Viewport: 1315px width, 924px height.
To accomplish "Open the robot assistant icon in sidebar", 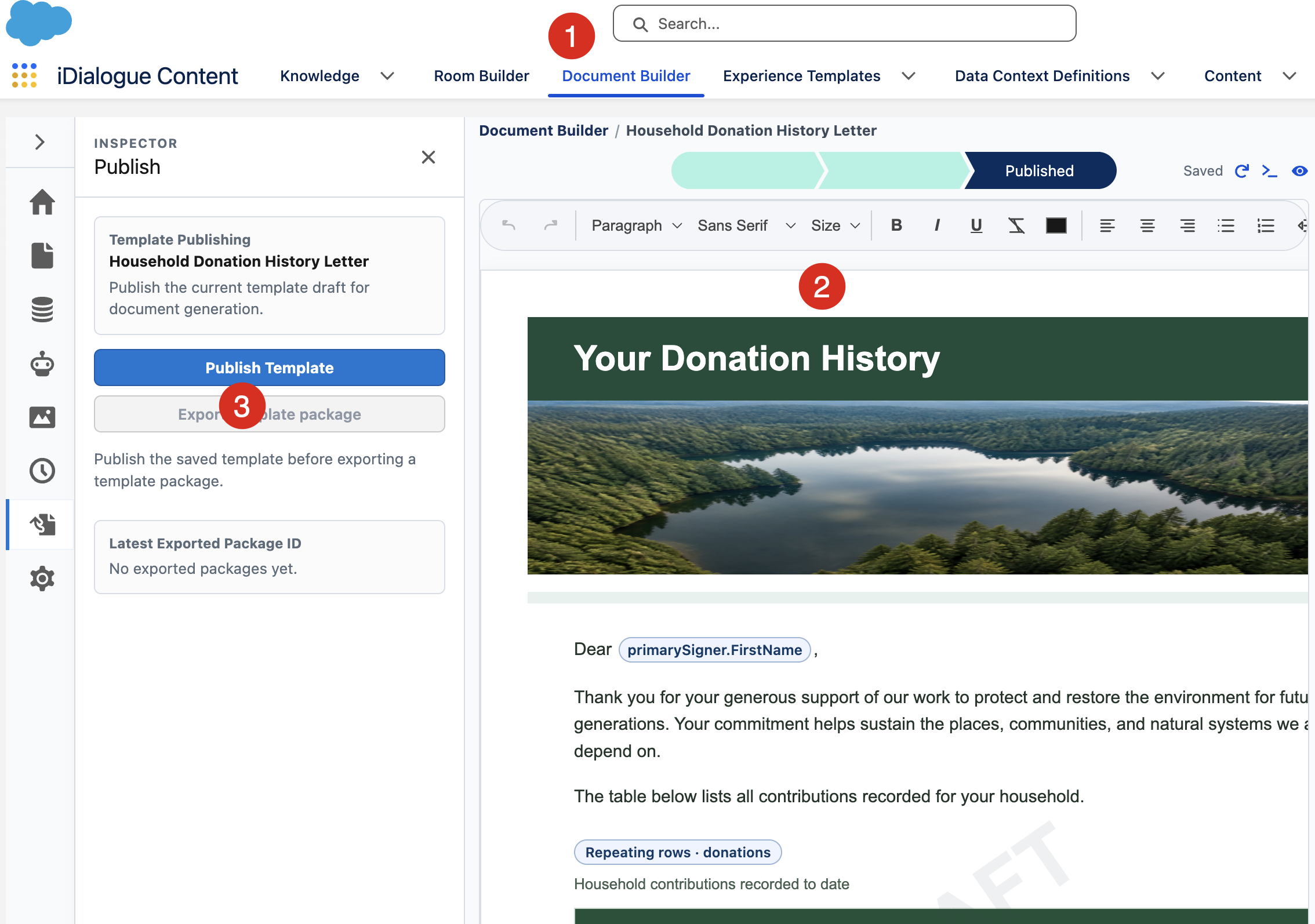I will point(42,363).
